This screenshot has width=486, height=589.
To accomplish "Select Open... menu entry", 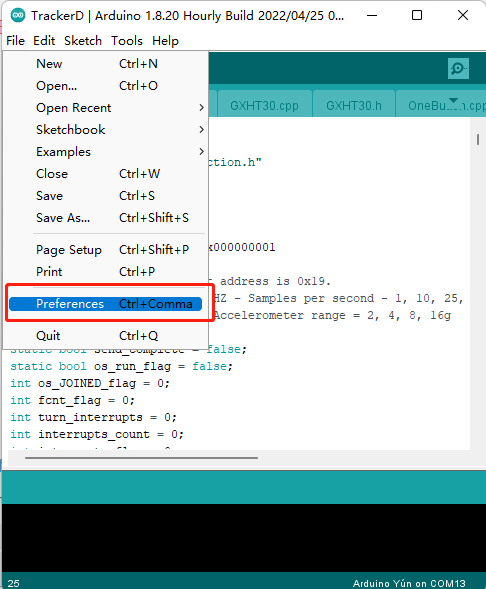I will tap(105, 86).
